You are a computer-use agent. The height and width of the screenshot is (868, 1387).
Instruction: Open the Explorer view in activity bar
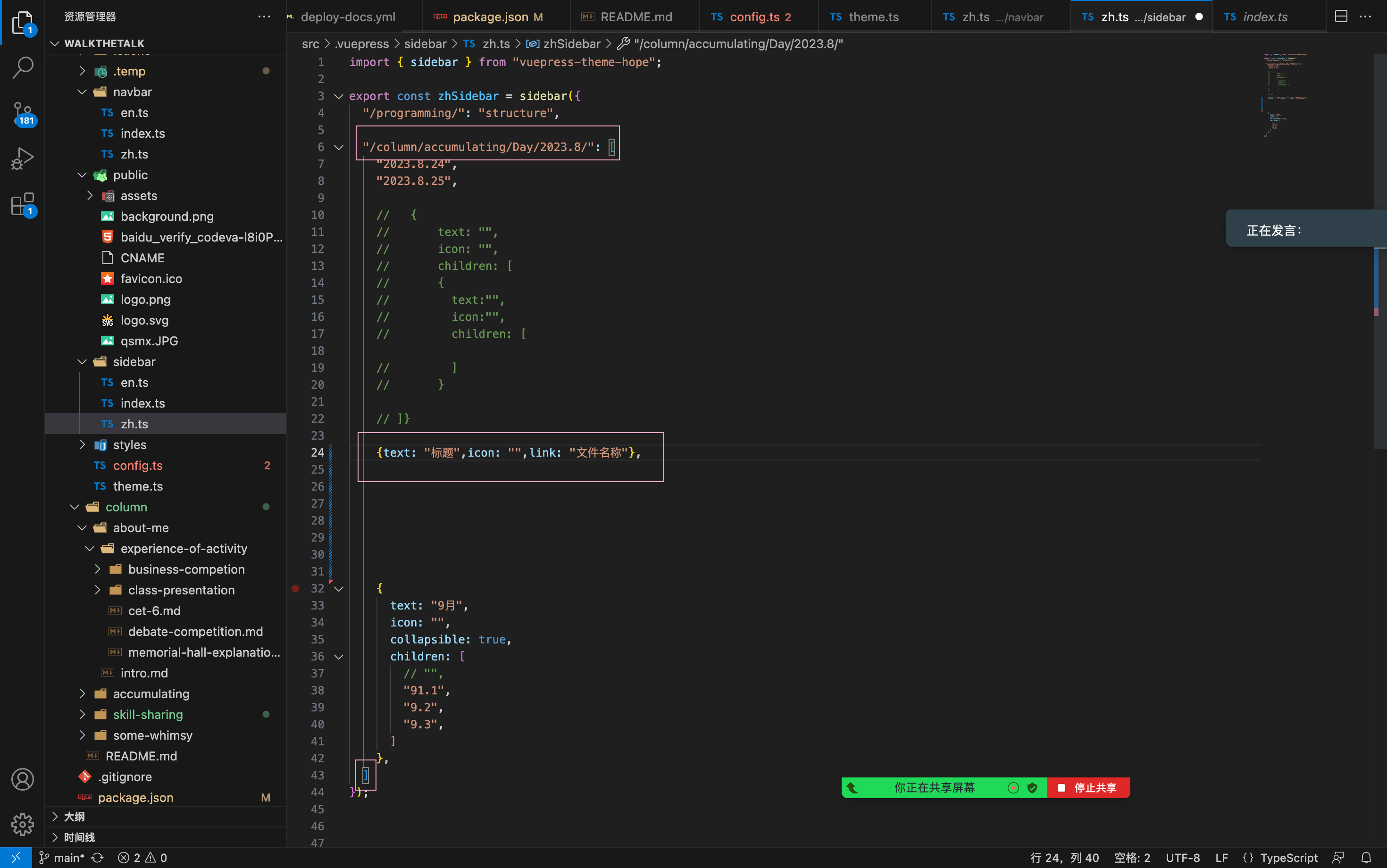pyautogui.click(x=22, y=23)
